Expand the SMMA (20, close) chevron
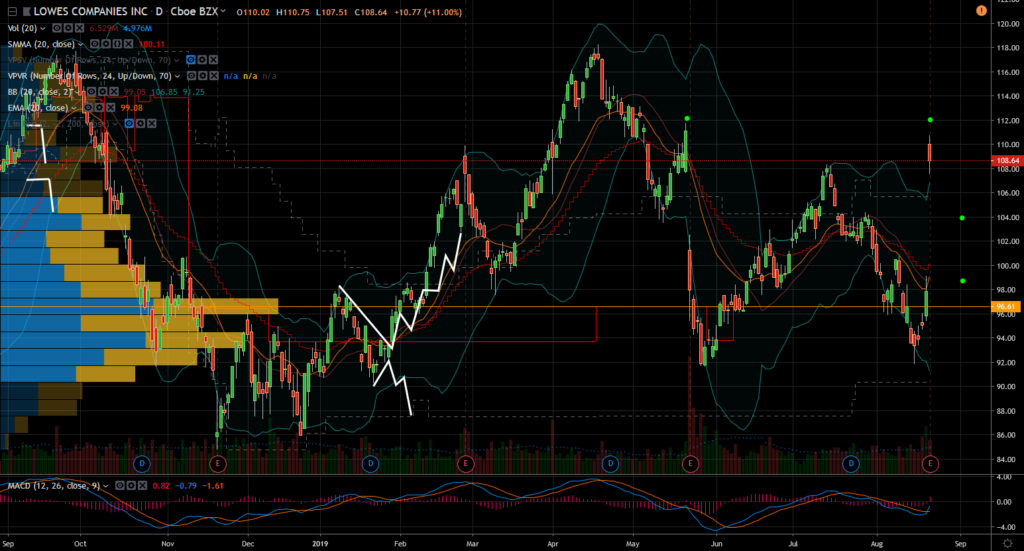1024x551 pixels. point(80,44)
